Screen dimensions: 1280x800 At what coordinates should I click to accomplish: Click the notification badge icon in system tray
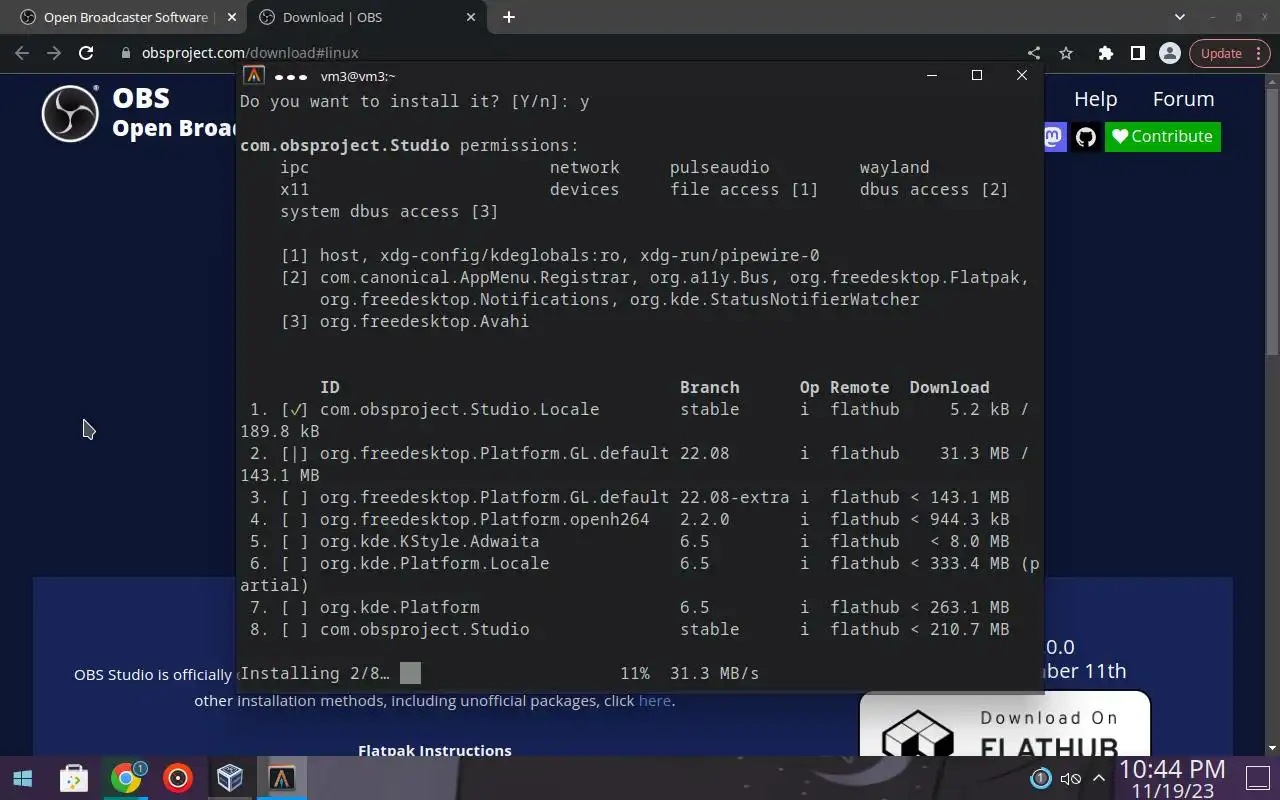[x=1041, y=778]
